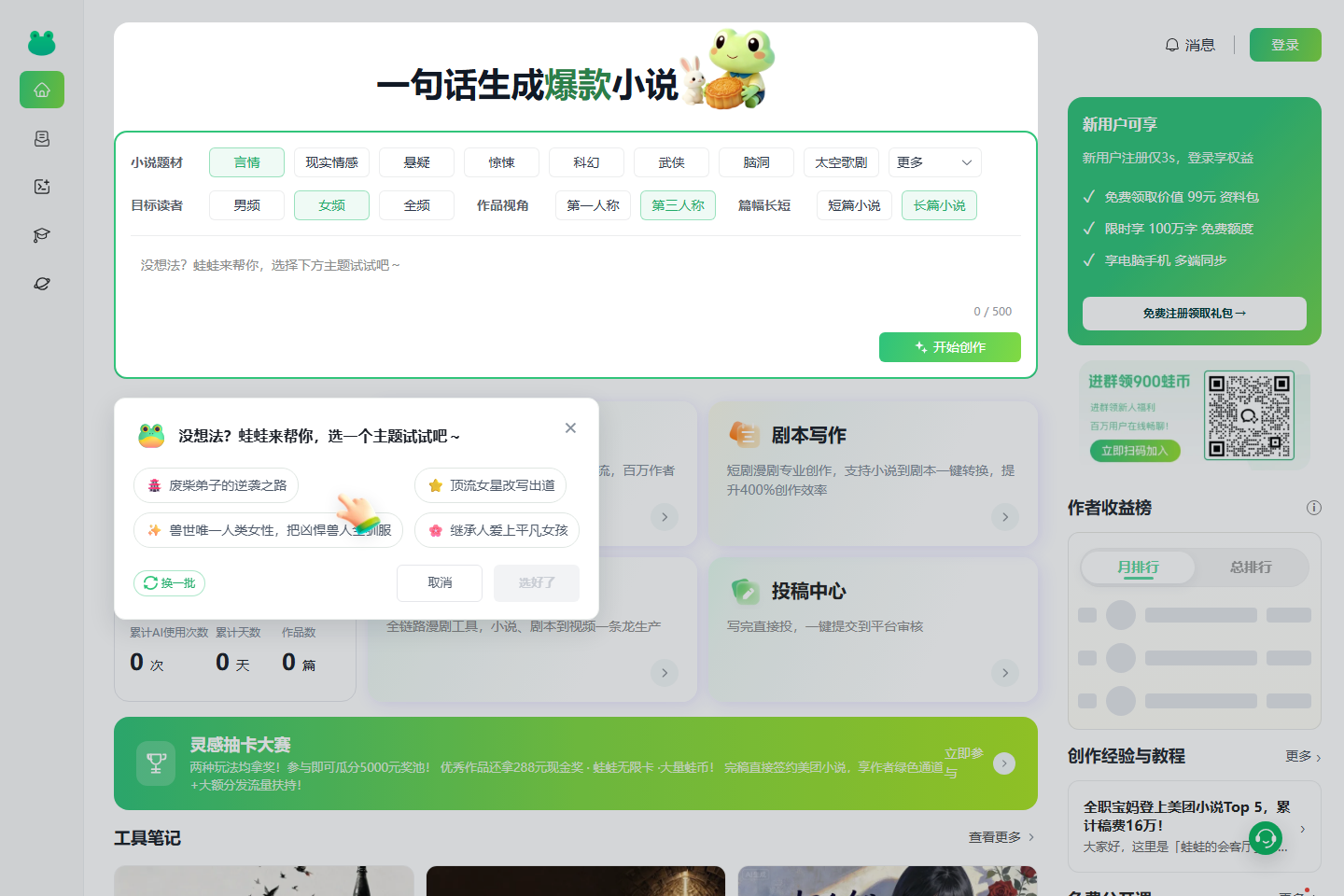
Task: Pick the 兽世唯一人类女性 theme
Action: (269, 530)
